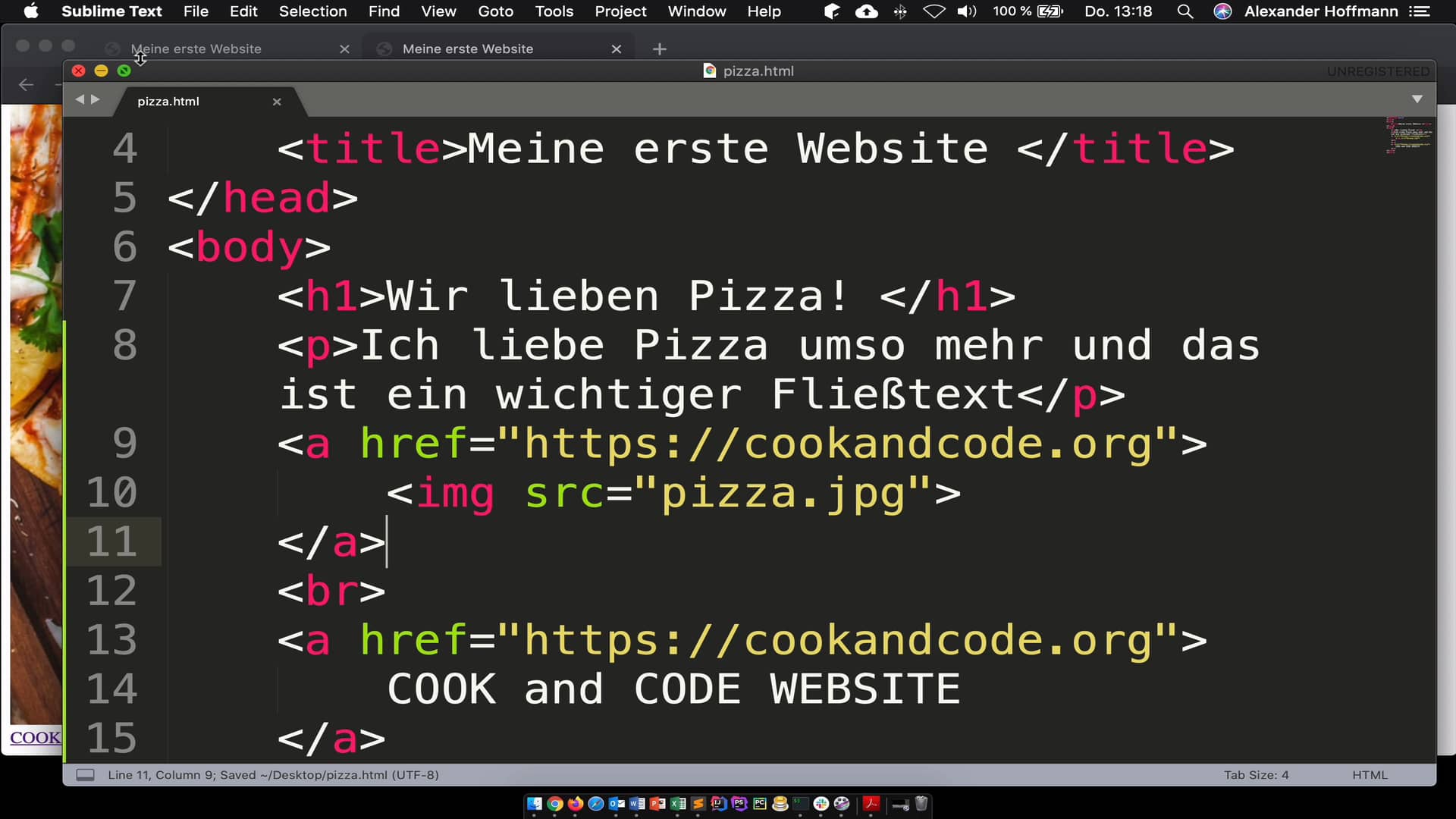Switch to the second Meine erste Website browser tab
1456x819 pixels.
point(467,49)
